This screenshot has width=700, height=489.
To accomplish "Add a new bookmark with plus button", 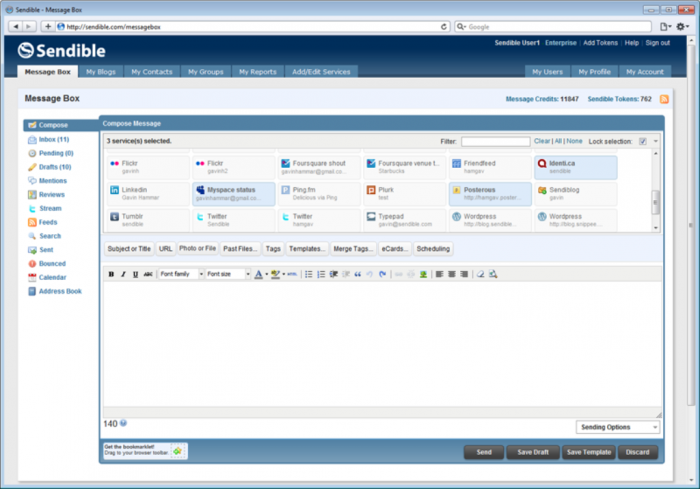I will [x=48, y=27].
